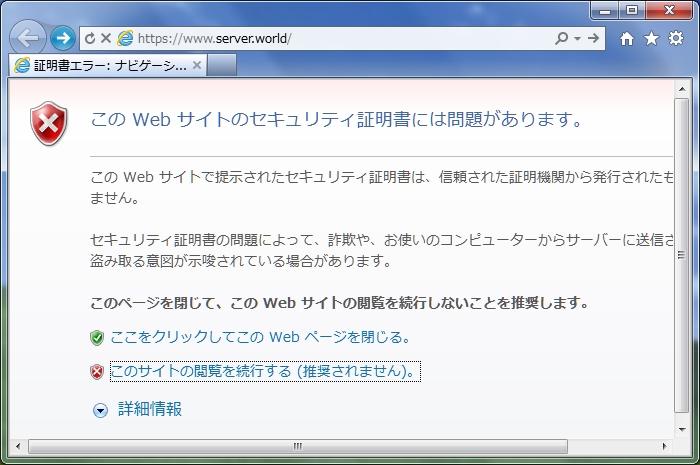This screenshot has height=465, width=700.
Task: Click the blue Forward arrow button
Action: 62,38
